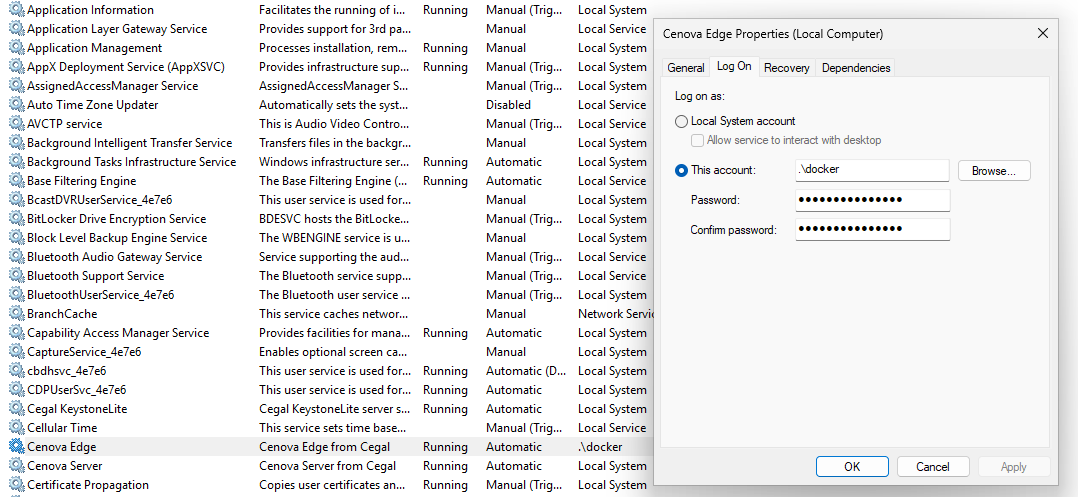Click gear icon for Auto Time Zone Updater

click(16, 105)
